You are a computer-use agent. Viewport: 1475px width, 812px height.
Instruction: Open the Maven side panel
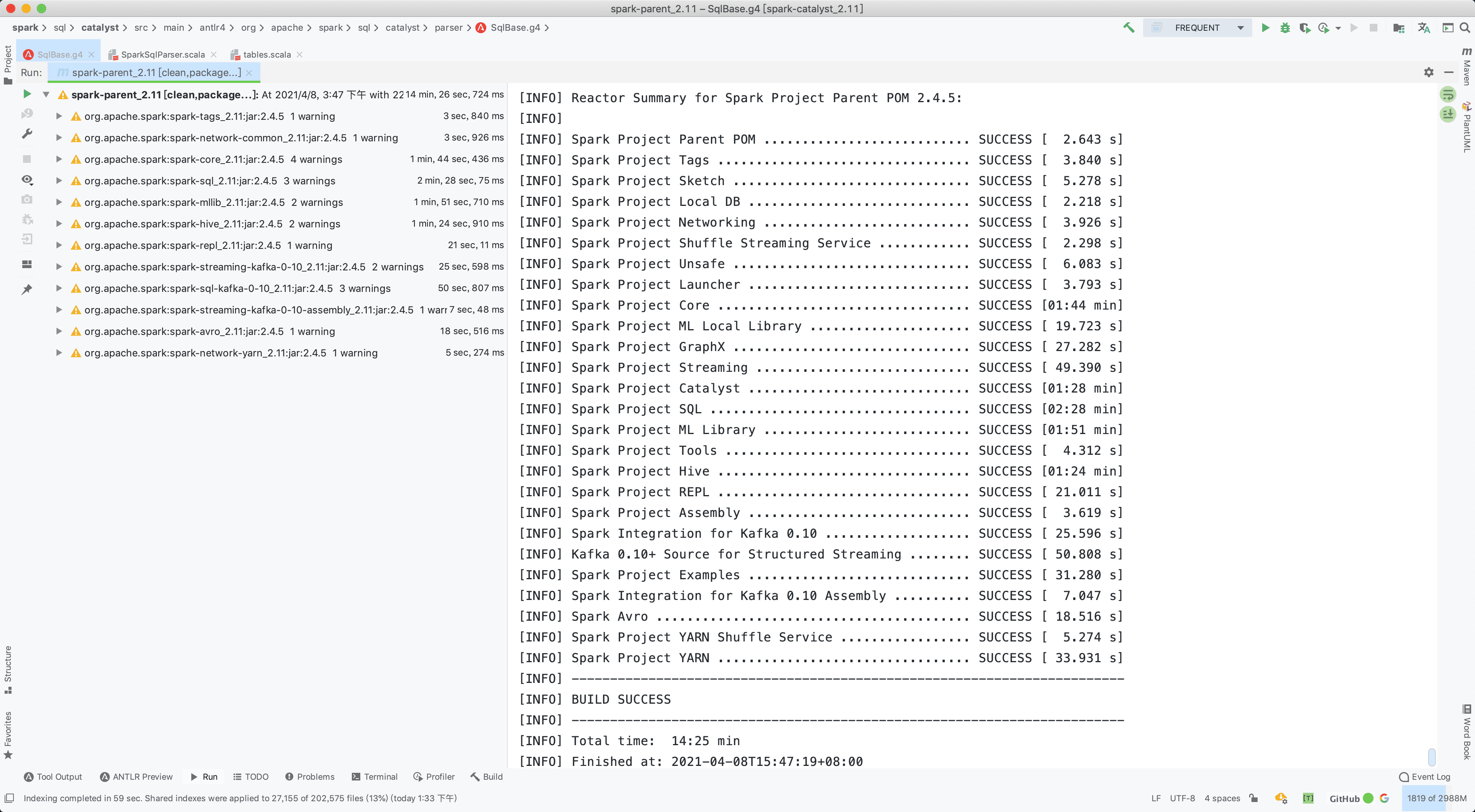click(x=1467, y=66)
